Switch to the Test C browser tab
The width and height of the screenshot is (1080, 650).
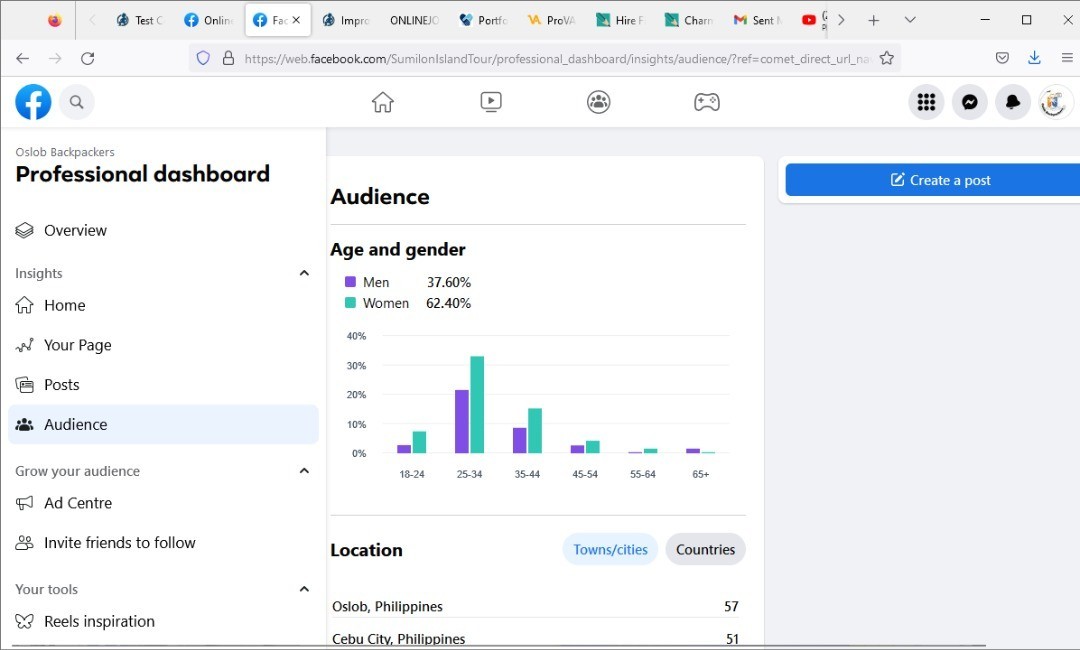[x=140, y=20]
